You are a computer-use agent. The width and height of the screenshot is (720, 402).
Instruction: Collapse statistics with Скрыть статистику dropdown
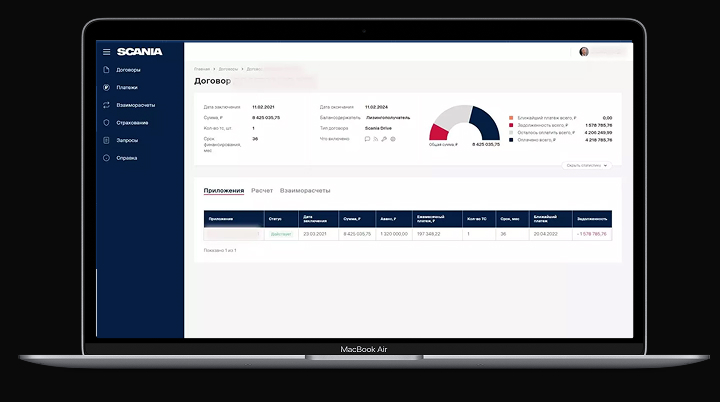pyautogui.click(x=587, y=165)
